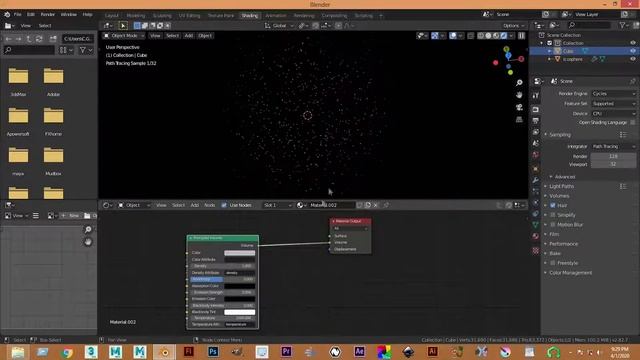Expand the Color Management panel
This screenshot has height=360, width=640.
[570, 273]
